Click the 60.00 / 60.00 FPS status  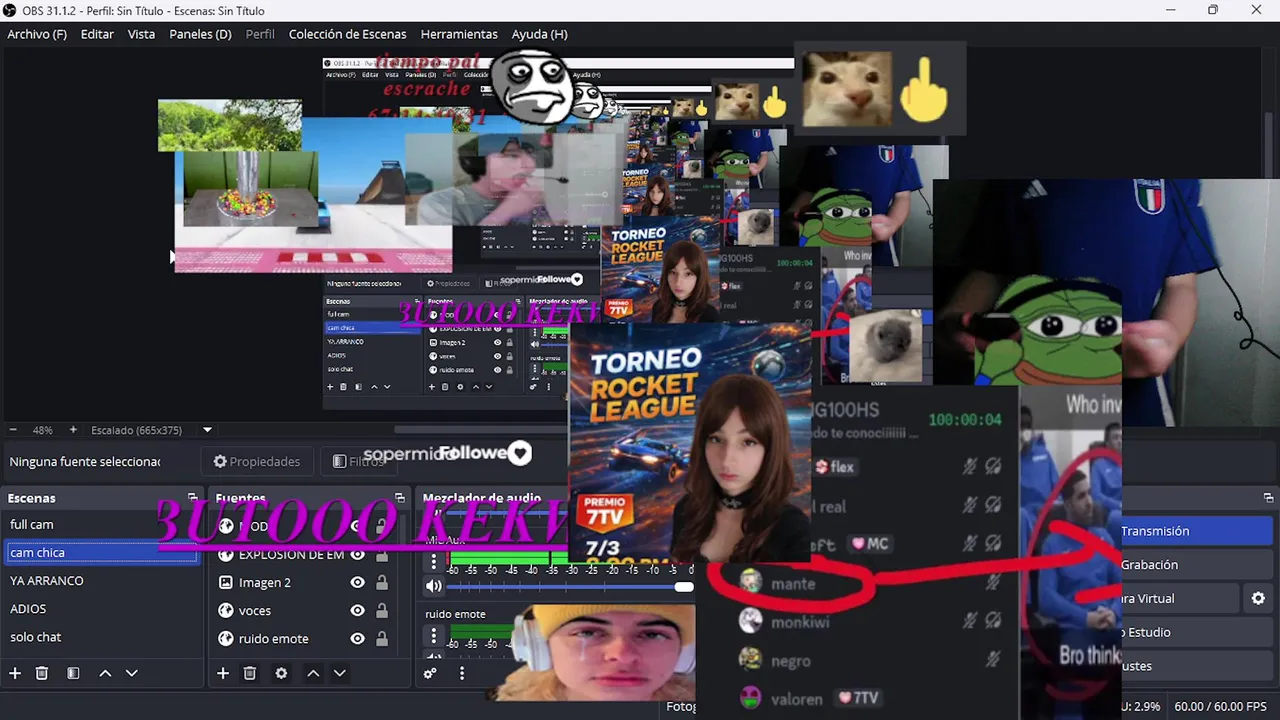click(x=1220, y=706)
